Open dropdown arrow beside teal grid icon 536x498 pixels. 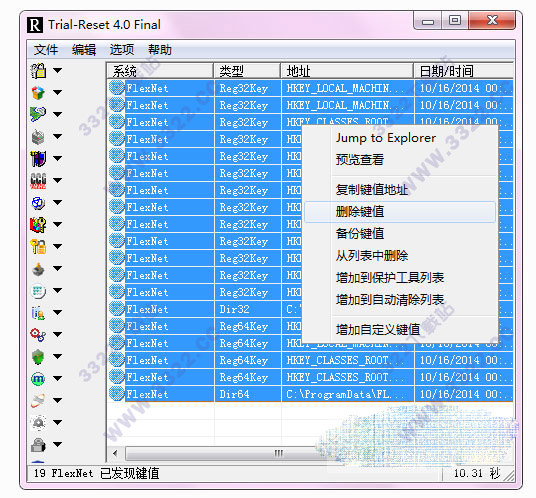57,290
